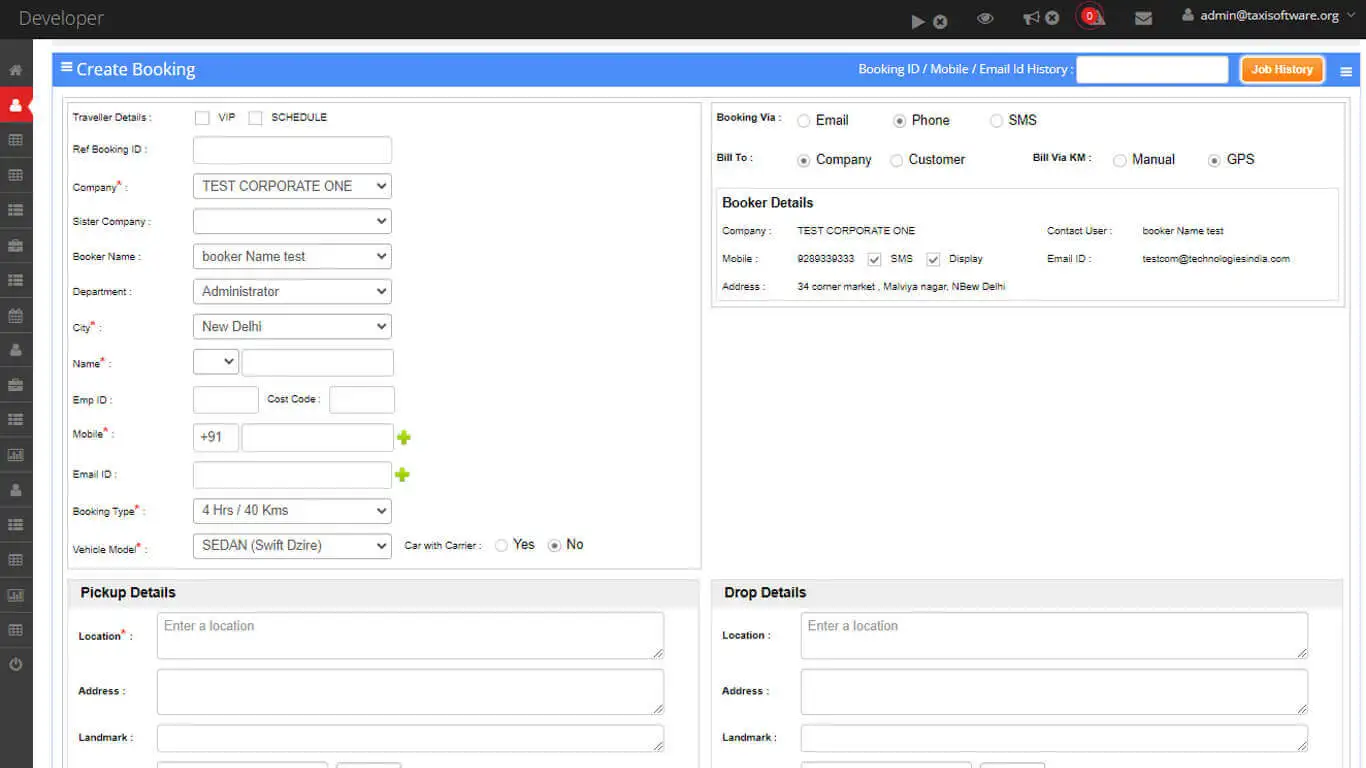The height and width of the screenshot is (768, 1366).
Task: Click the home icon in the sidebar
Action: pyautogui.click(x=15, y=71)
